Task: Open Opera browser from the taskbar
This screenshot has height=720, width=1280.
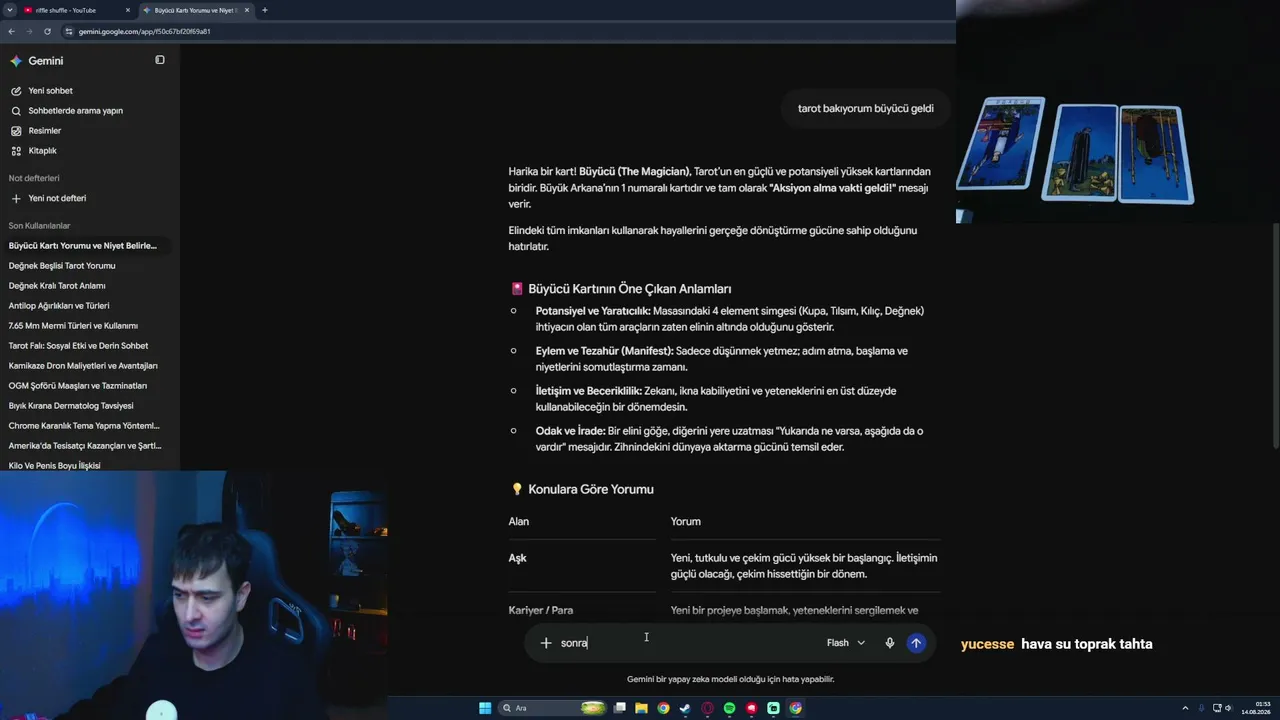Action: click(x=708, y=708)
